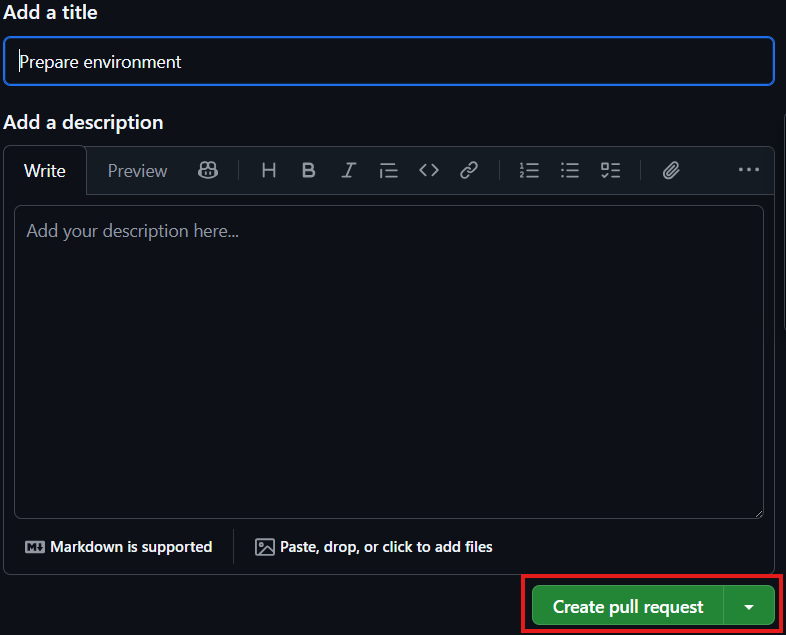Insert a quote block

[x=388, y=170]
